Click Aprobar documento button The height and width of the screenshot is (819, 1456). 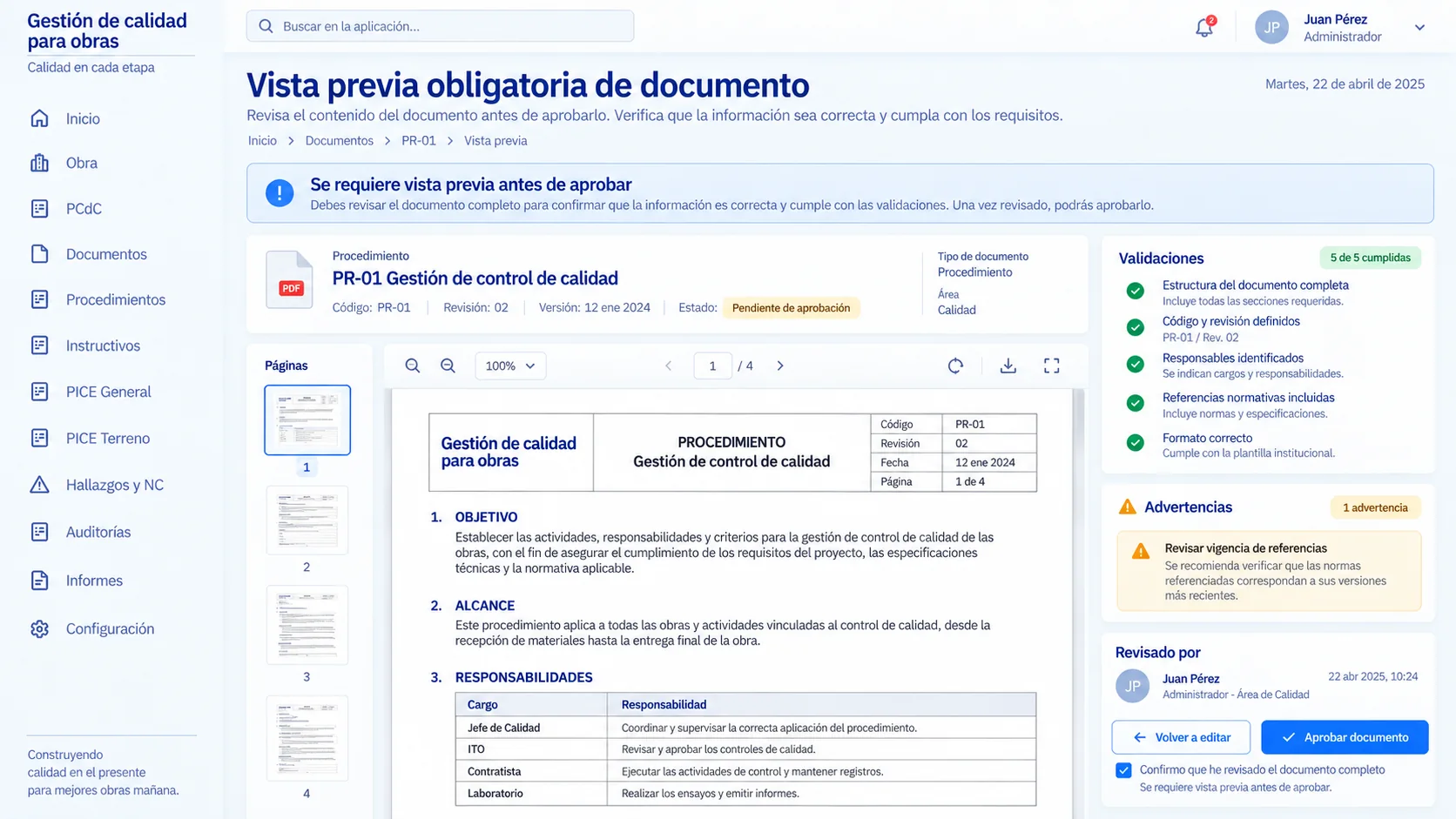[x=1345, y=737]
